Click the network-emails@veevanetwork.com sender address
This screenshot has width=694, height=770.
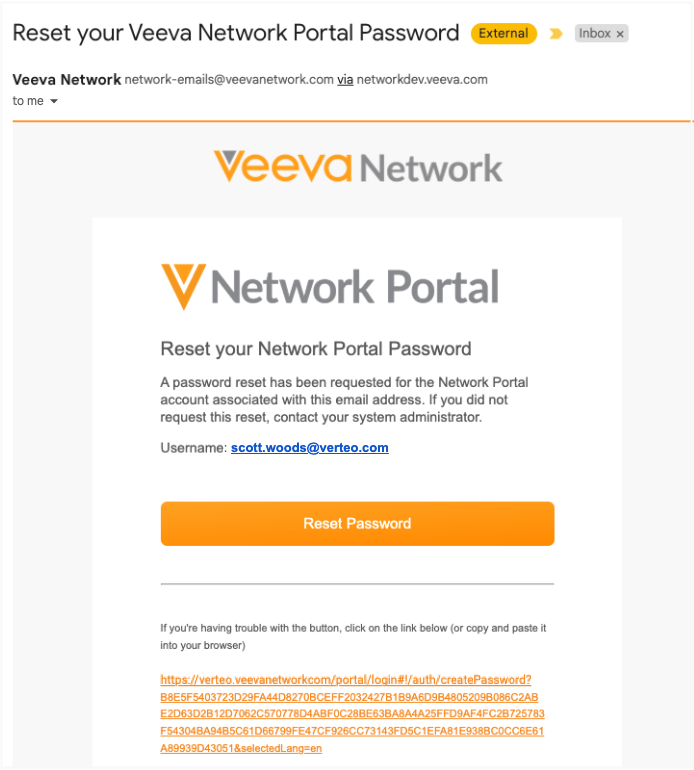(x=229, y=80)
